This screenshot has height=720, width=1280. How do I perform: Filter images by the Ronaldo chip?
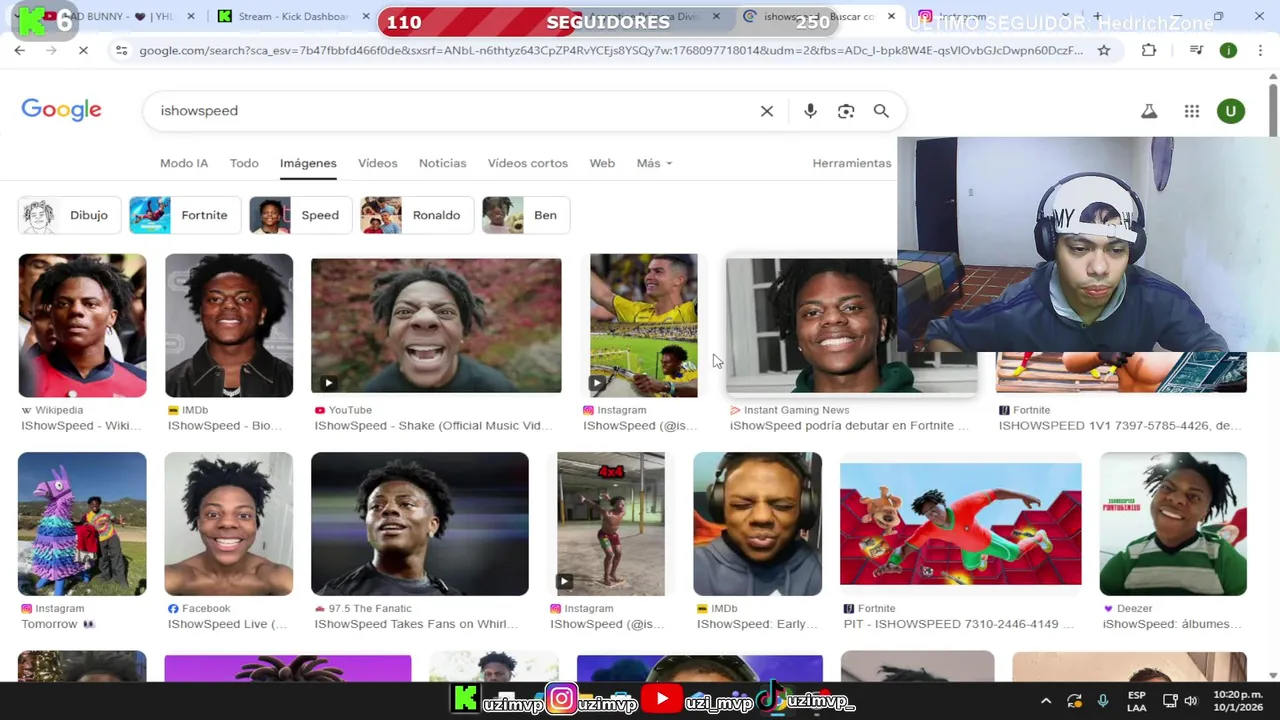pos(416,215)
